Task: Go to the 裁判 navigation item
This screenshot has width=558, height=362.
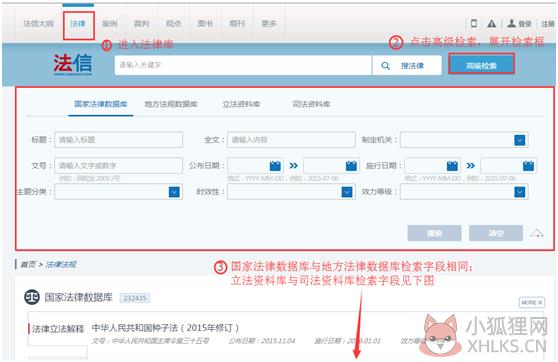Action: [x=141, y=23]
